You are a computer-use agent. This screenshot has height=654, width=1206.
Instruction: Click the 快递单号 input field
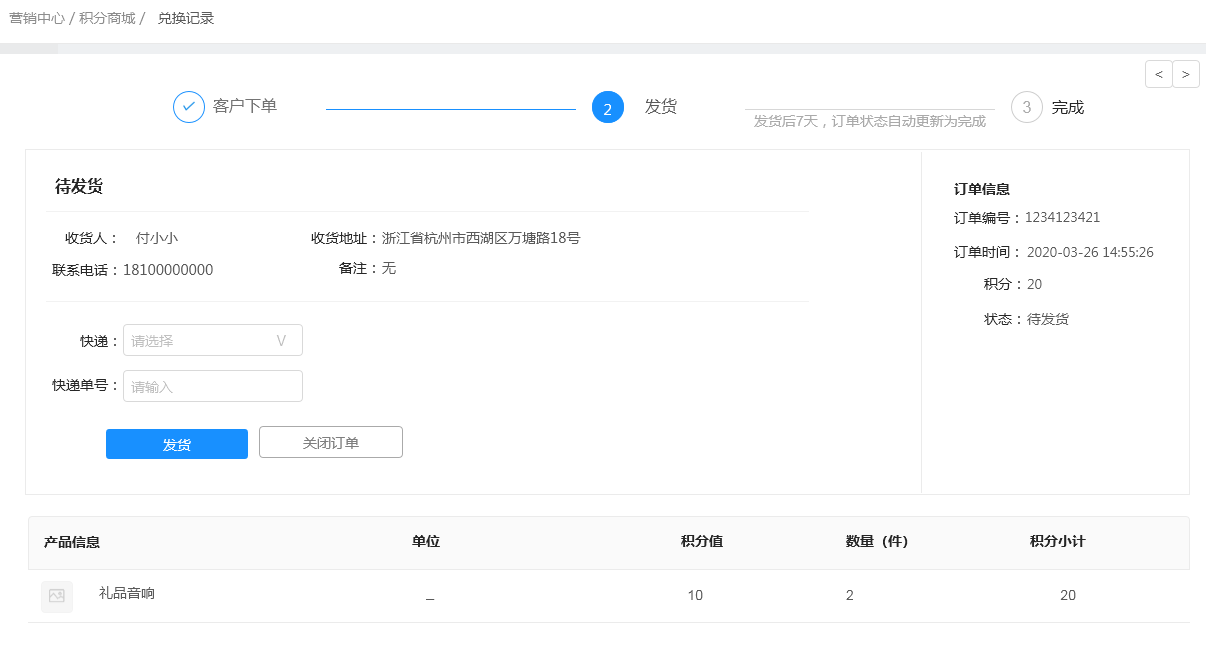click(x=213, y=386)
